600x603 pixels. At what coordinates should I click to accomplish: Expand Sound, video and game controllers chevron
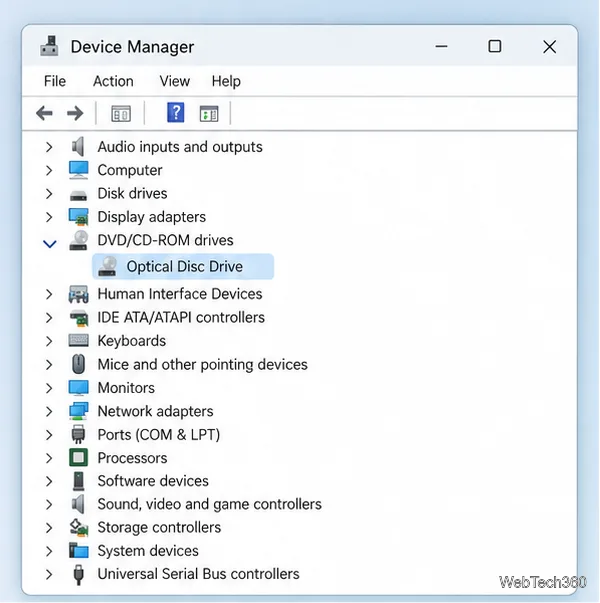tap(49, 504)
